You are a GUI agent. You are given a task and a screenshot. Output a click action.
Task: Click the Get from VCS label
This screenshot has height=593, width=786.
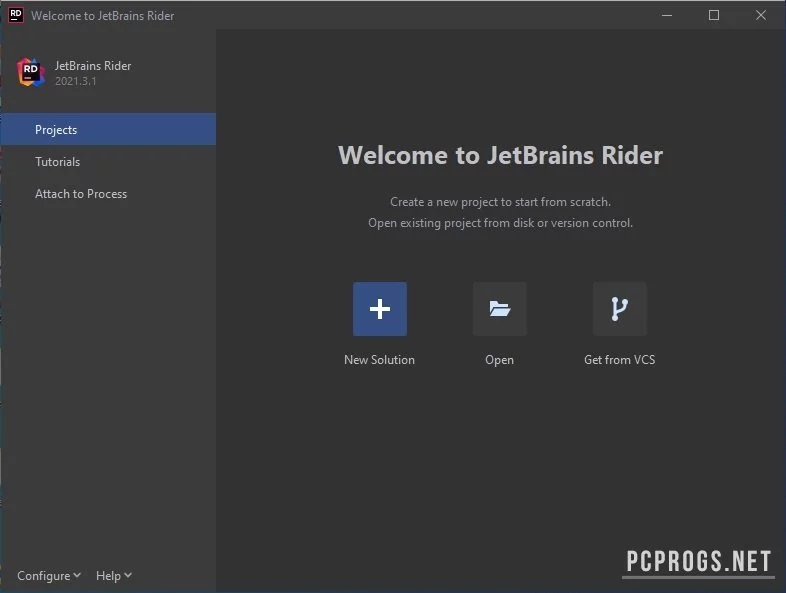(620, 359)
